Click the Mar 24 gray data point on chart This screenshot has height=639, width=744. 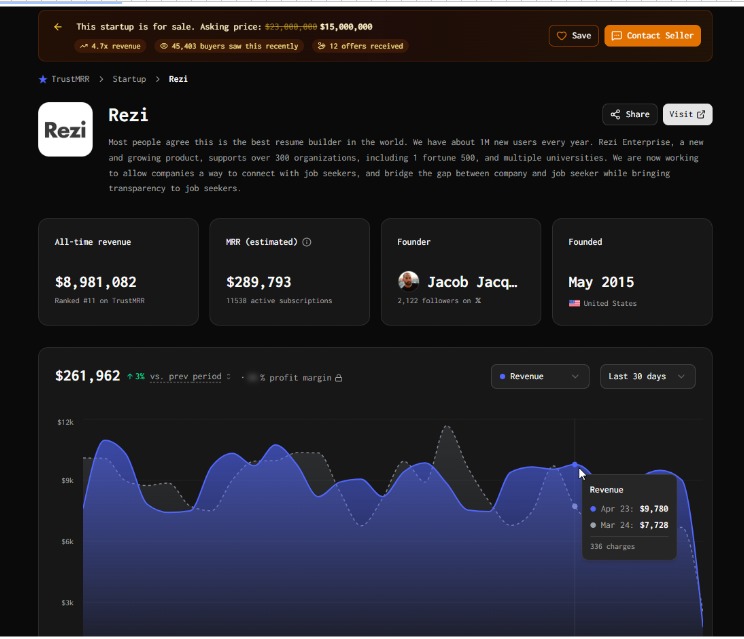coord(575,507)
